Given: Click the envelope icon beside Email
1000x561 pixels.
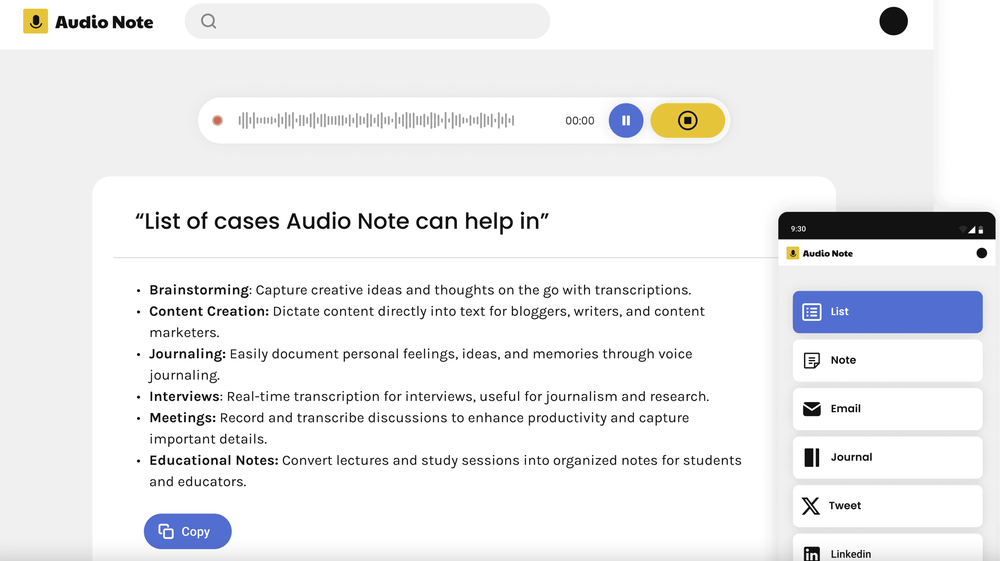Looking at the screenshot, I should (811, 409).
